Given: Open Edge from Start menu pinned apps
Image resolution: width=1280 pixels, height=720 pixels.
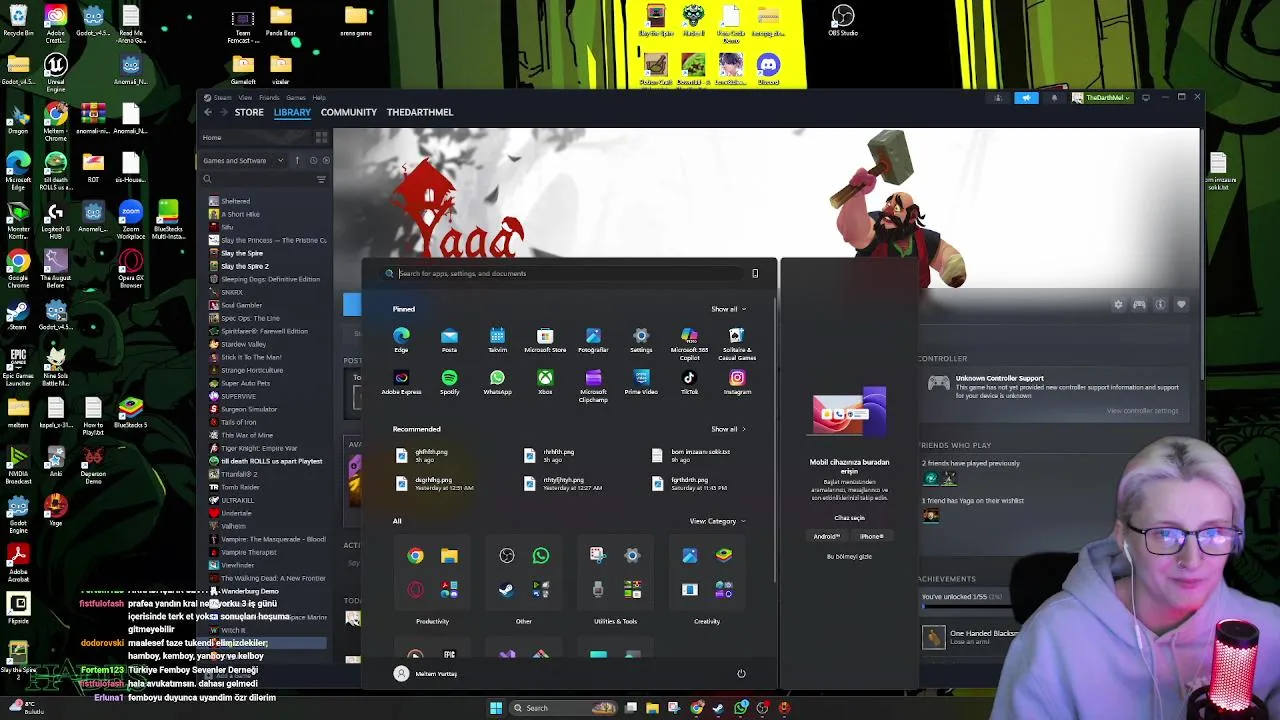Looking at the screenshot, I should click(401, 340).
